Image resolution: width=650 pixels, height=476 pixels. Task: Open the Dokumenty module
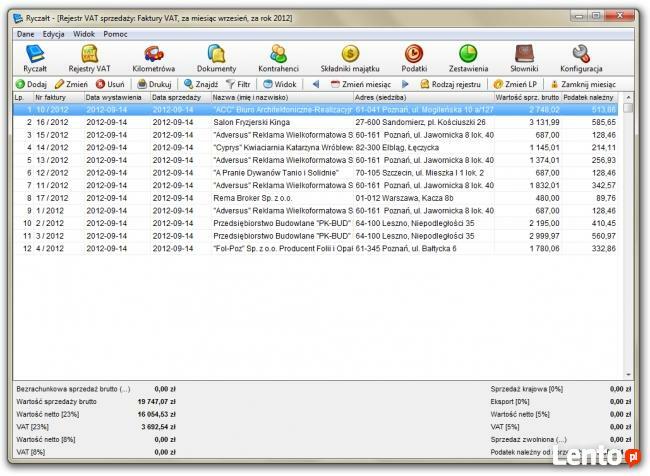click(x=216, y=58)
